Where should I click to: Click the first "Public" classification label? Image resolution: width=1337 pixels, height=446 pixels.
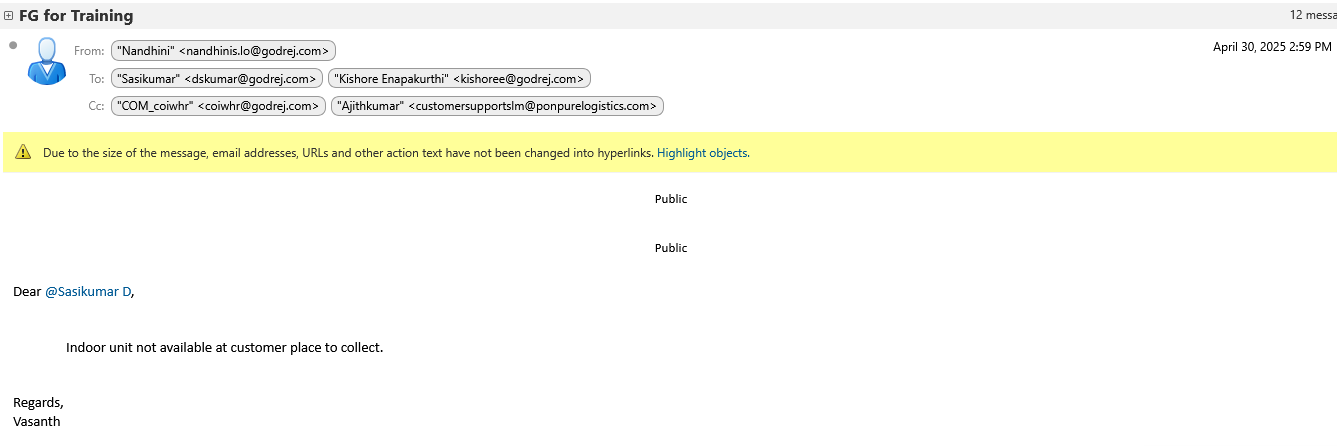pos(671,199)
